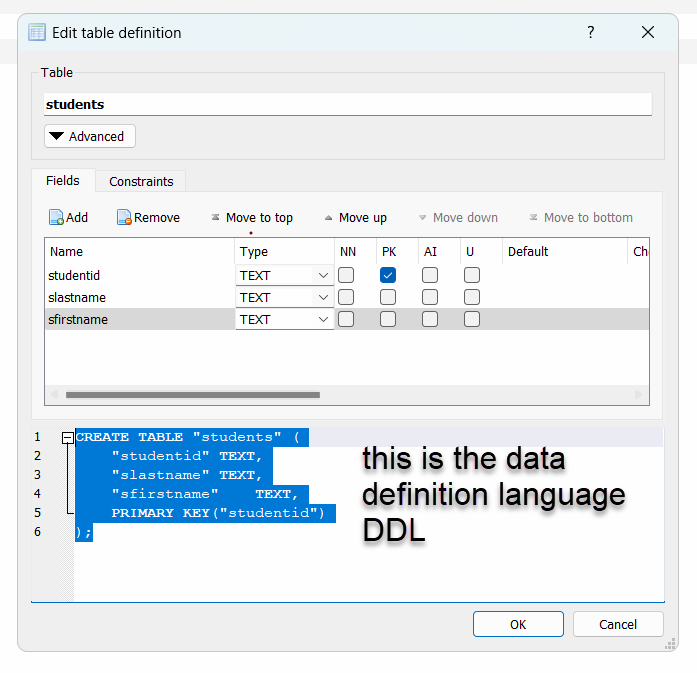
Task: Enable PK checkbox for sfirstname
Action: (388, 319)
